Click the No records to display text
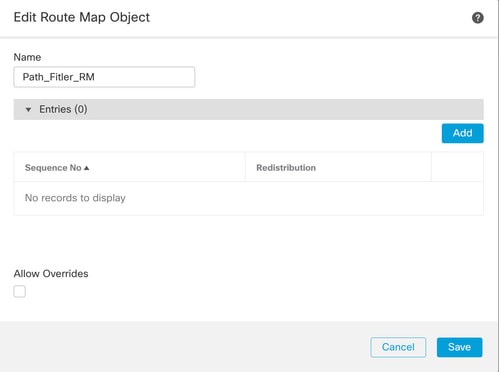Viewport: 499px width, 372px height. point(75,198)
